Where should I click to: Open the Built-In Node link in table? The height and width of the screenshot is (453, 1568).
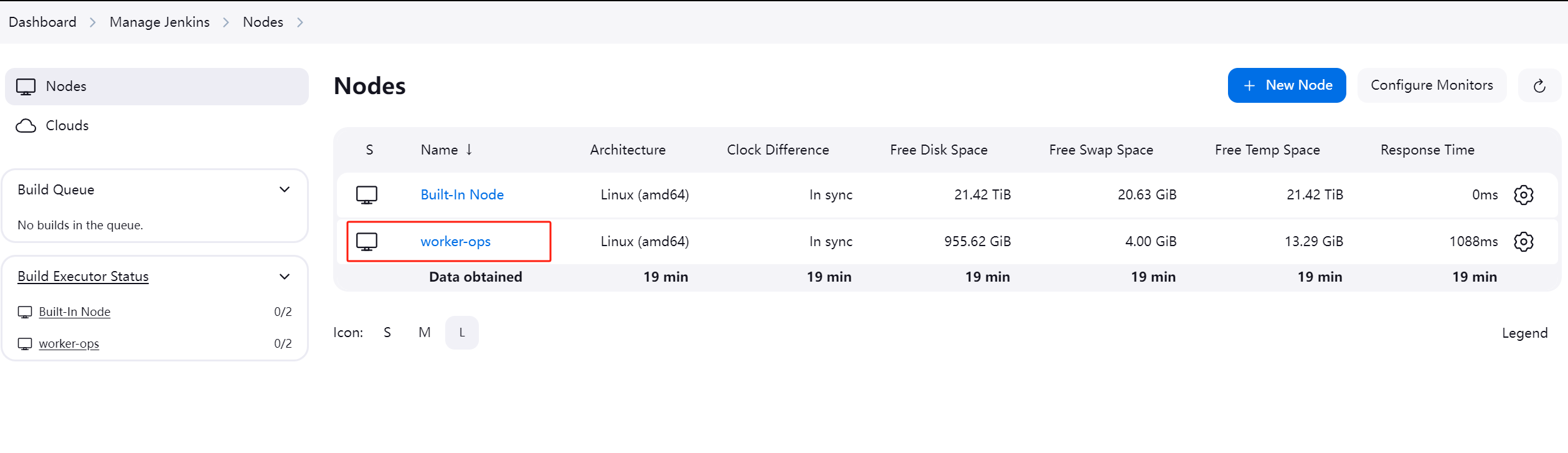pos(462,195)
